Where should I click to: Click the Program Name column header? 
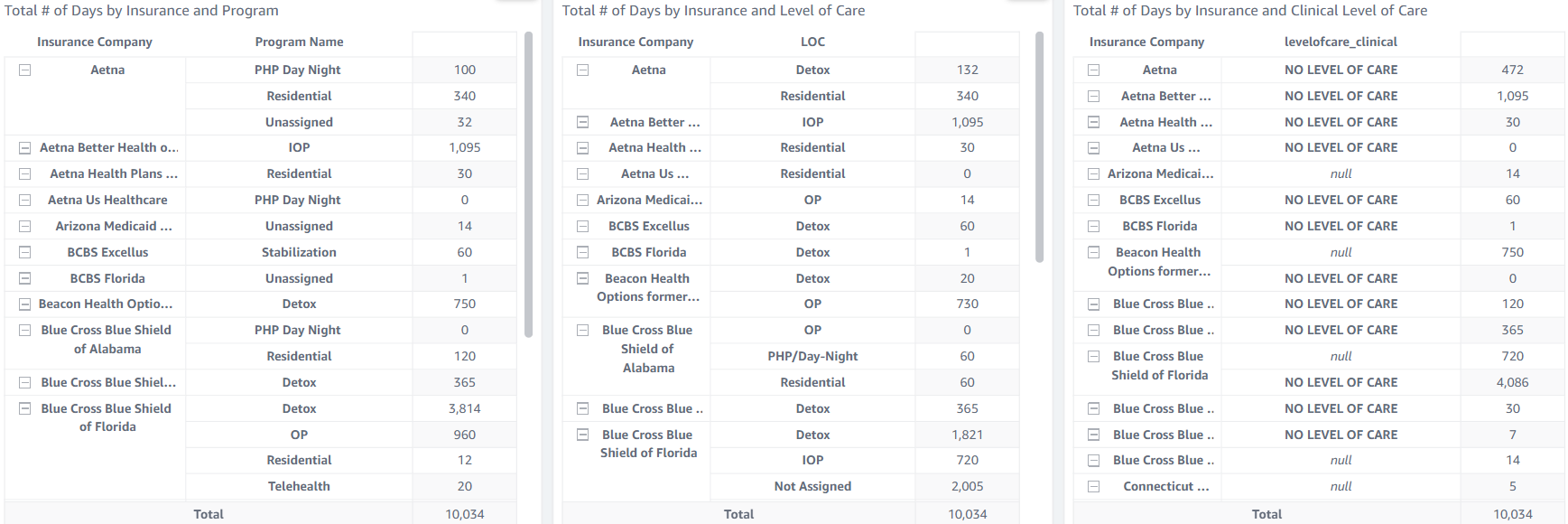[x=299, y=42]
